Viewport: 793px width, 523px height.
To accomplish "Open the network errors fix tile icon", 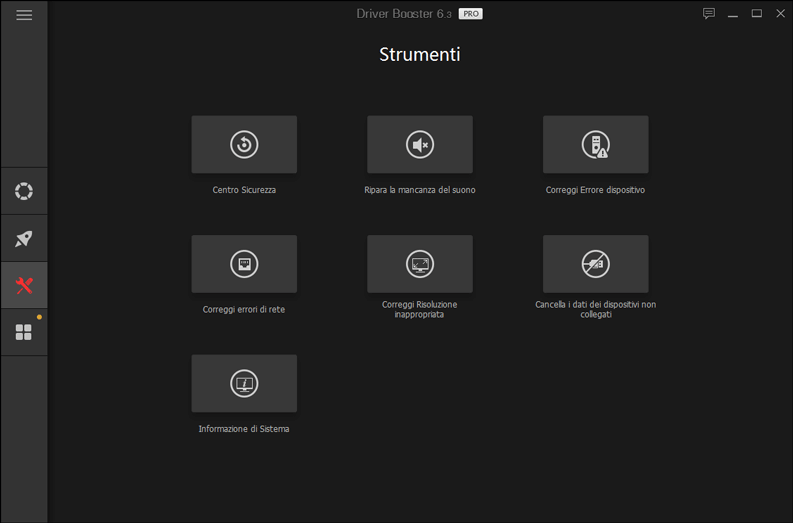I will pyautogui.click(x=244, y=264).
